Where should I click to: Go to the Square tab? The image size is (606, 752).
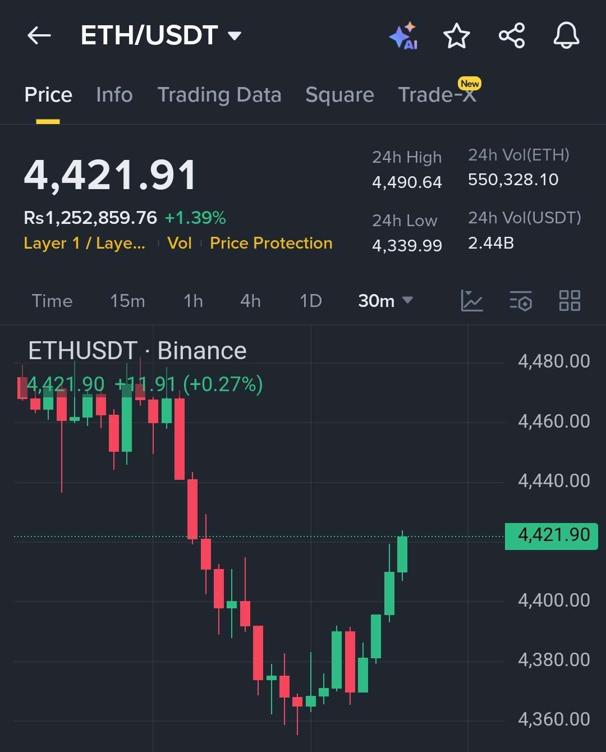click(339, 95)
